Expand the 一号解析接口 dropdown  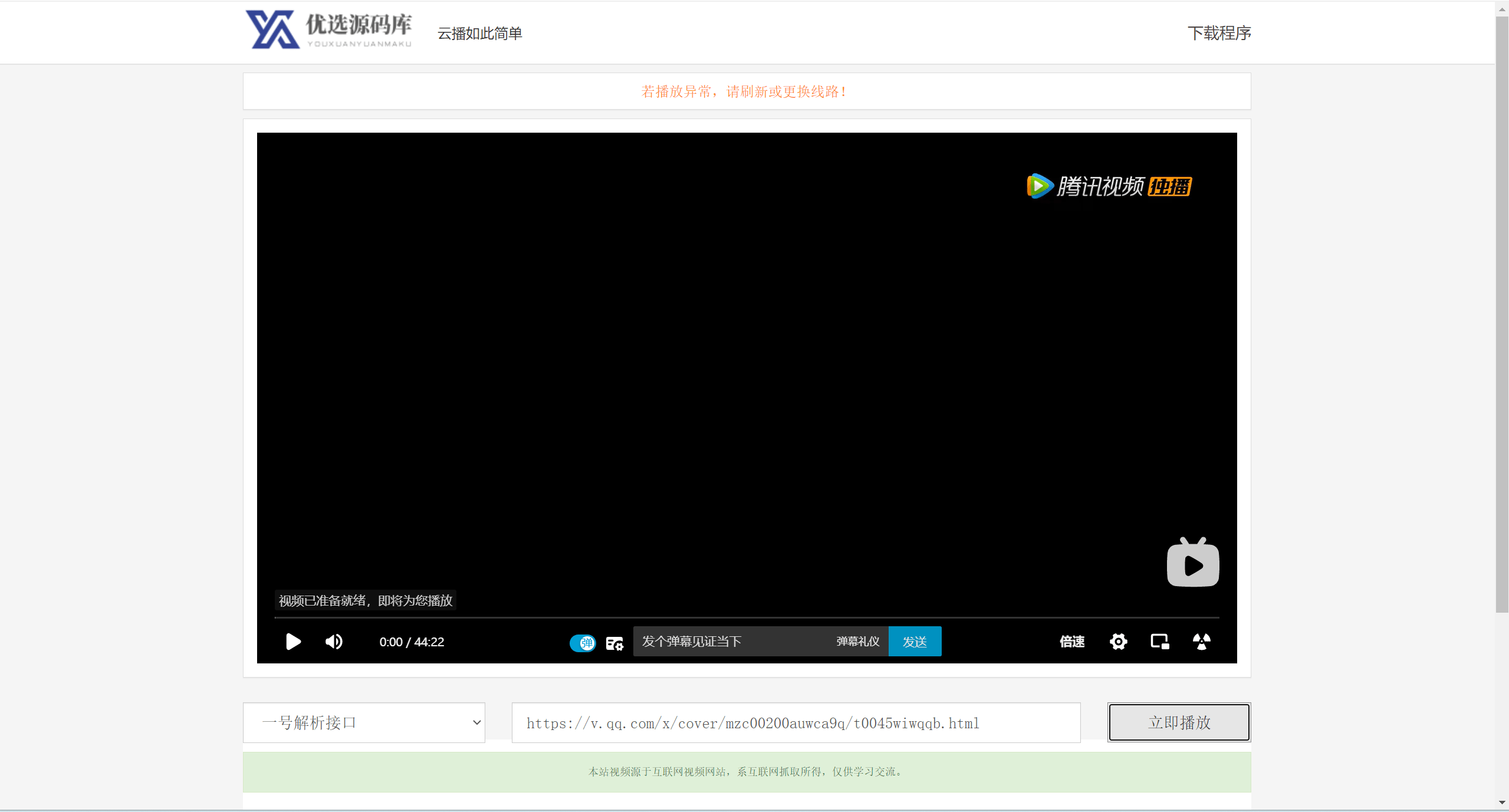click(x=364, y=722)
